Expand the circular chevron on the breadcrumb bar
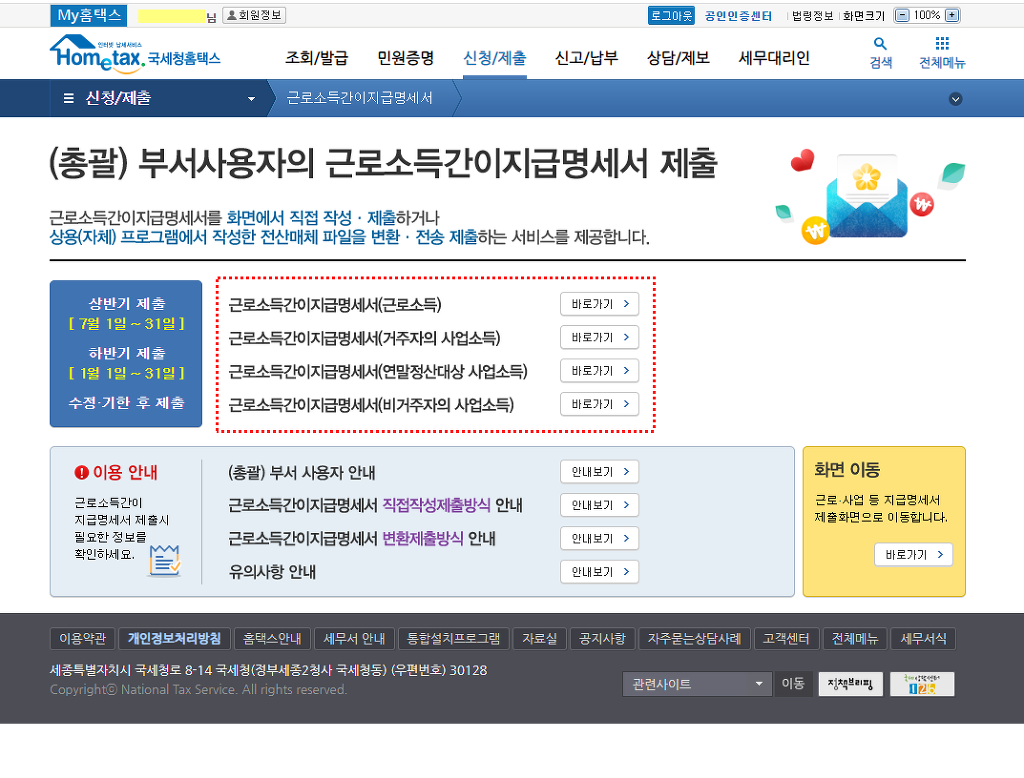This screenshot has width=1024, height=778. 955,99
